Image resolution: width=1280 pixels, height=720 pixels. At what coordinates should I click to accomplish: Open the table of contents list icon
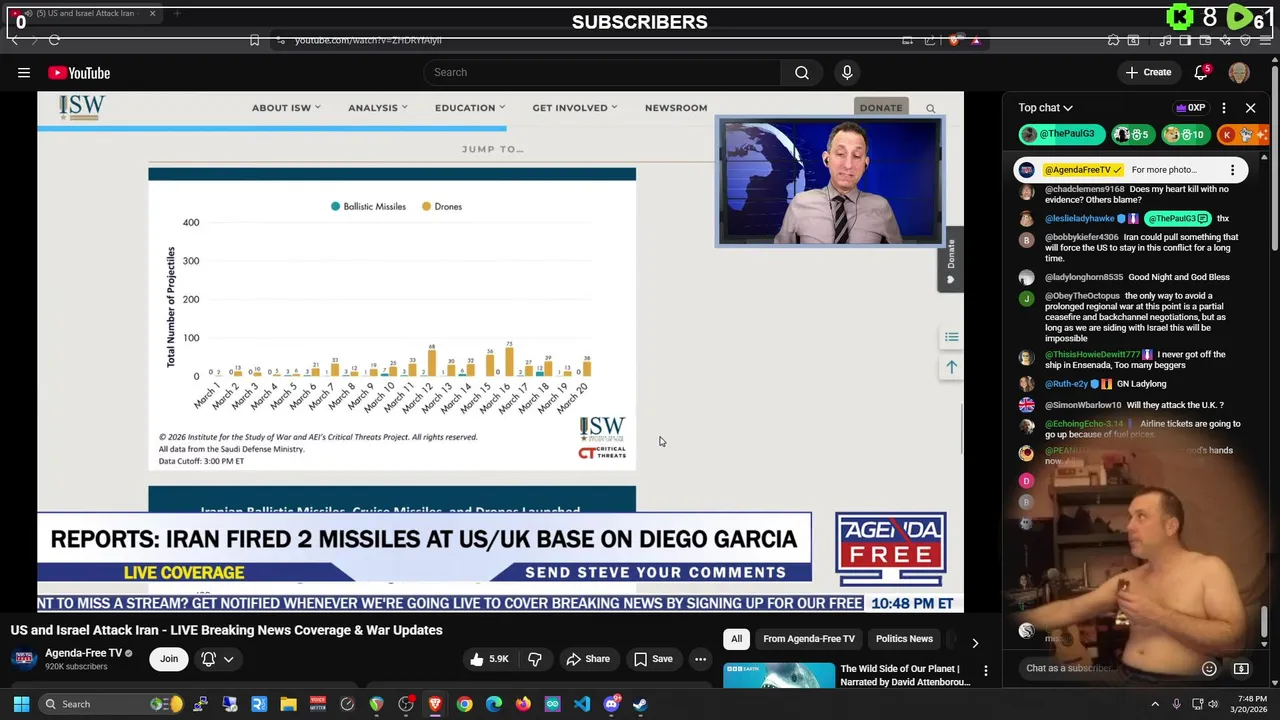pyautogui.click(x=951, y=337)
